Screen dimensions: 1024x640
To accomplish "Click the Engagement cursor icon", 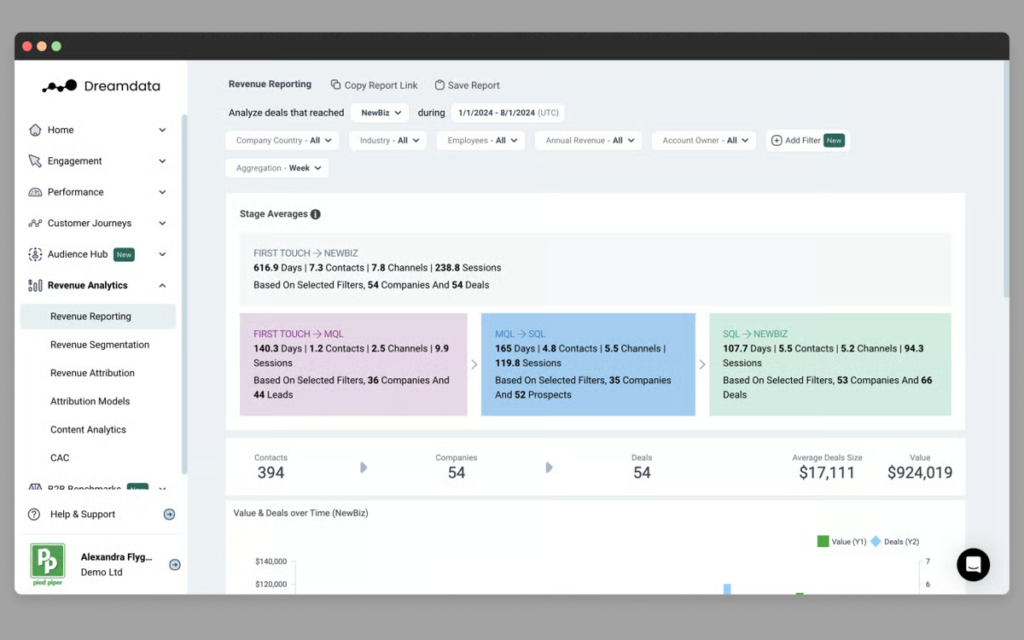I will coord(35,161).
